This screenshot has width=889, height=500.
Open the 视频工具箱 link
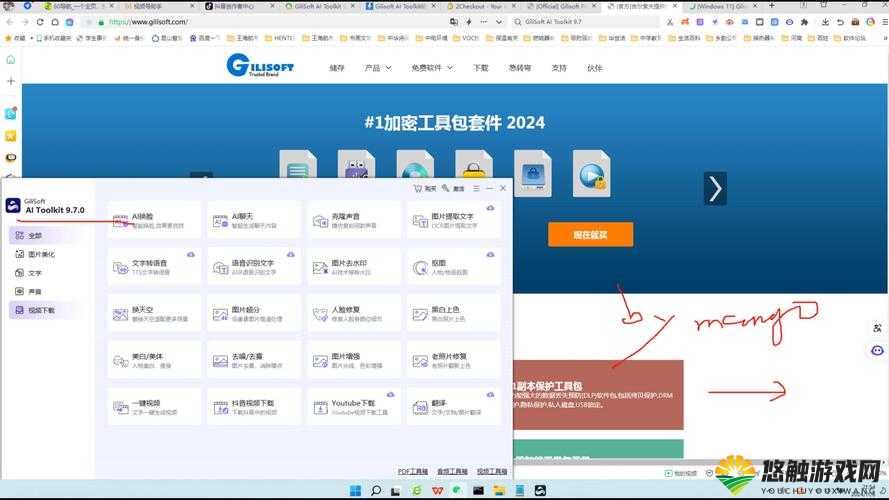pos(492,471)
